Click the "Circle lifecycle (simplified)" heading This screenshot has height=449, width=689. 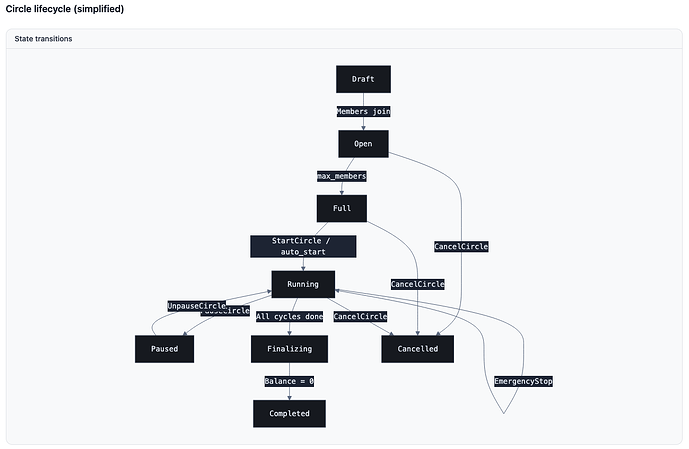pos(66,9)
